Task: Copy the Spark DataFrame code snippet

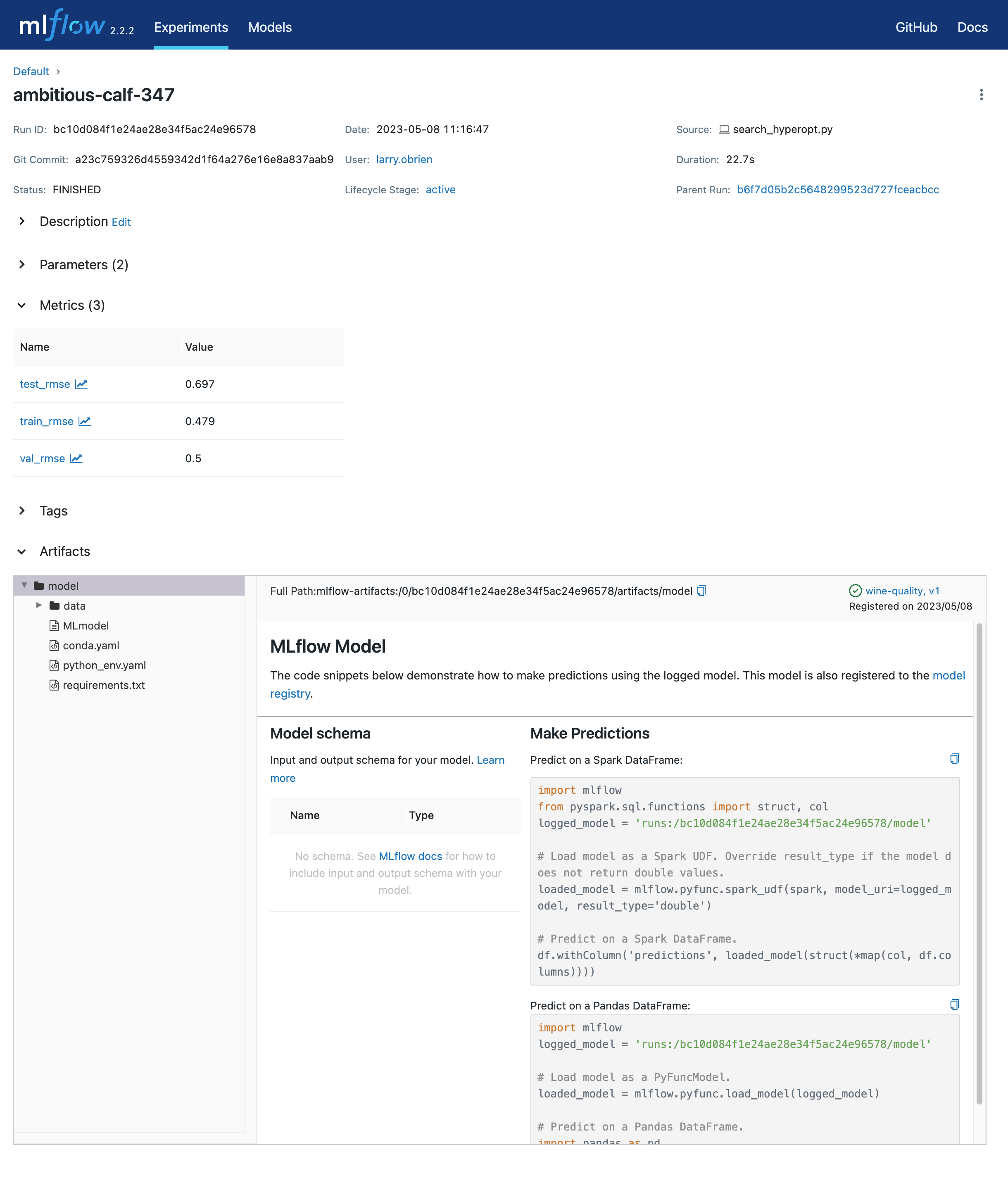Action: (954, 759)
